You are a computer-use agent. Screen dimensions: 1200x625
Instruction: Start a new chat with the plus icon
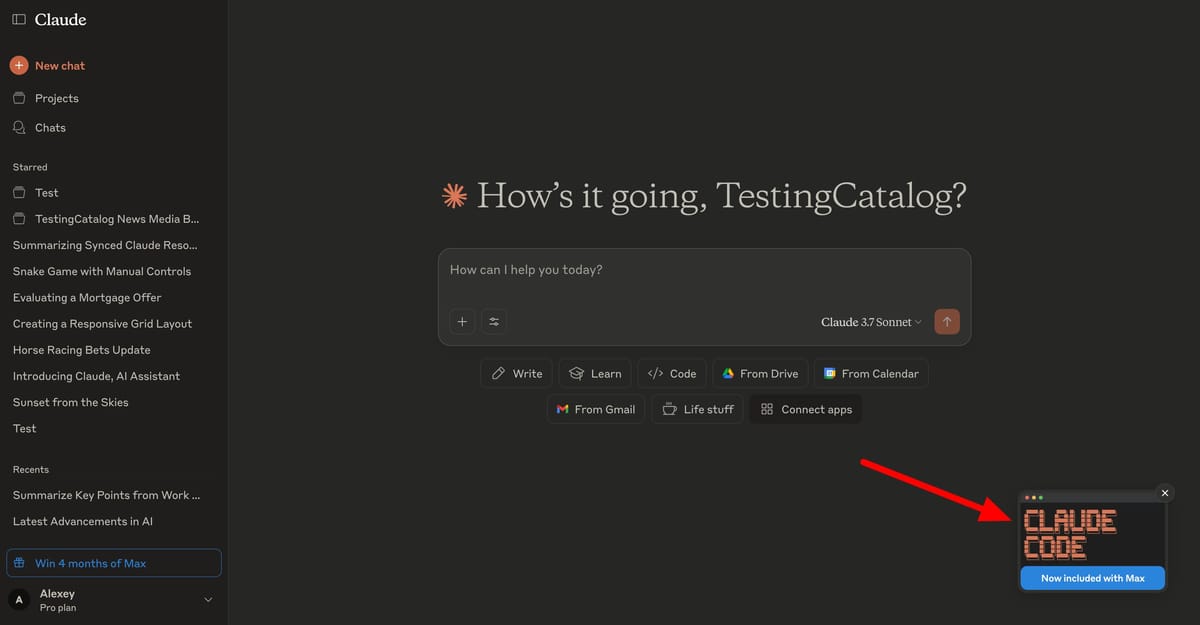19,66
